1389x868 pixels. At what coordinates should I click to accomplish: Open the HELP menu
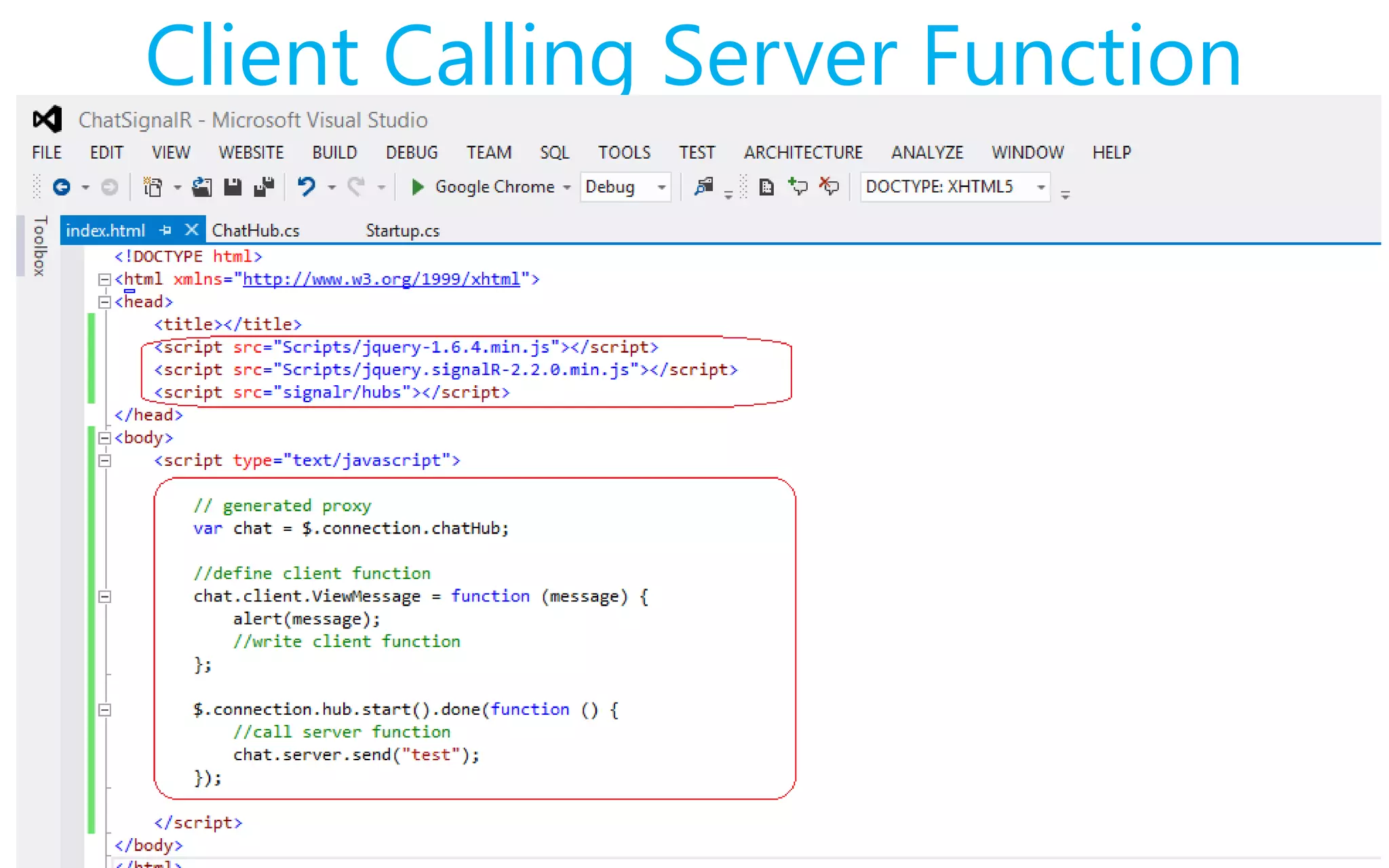click(x=1112, y=153)
